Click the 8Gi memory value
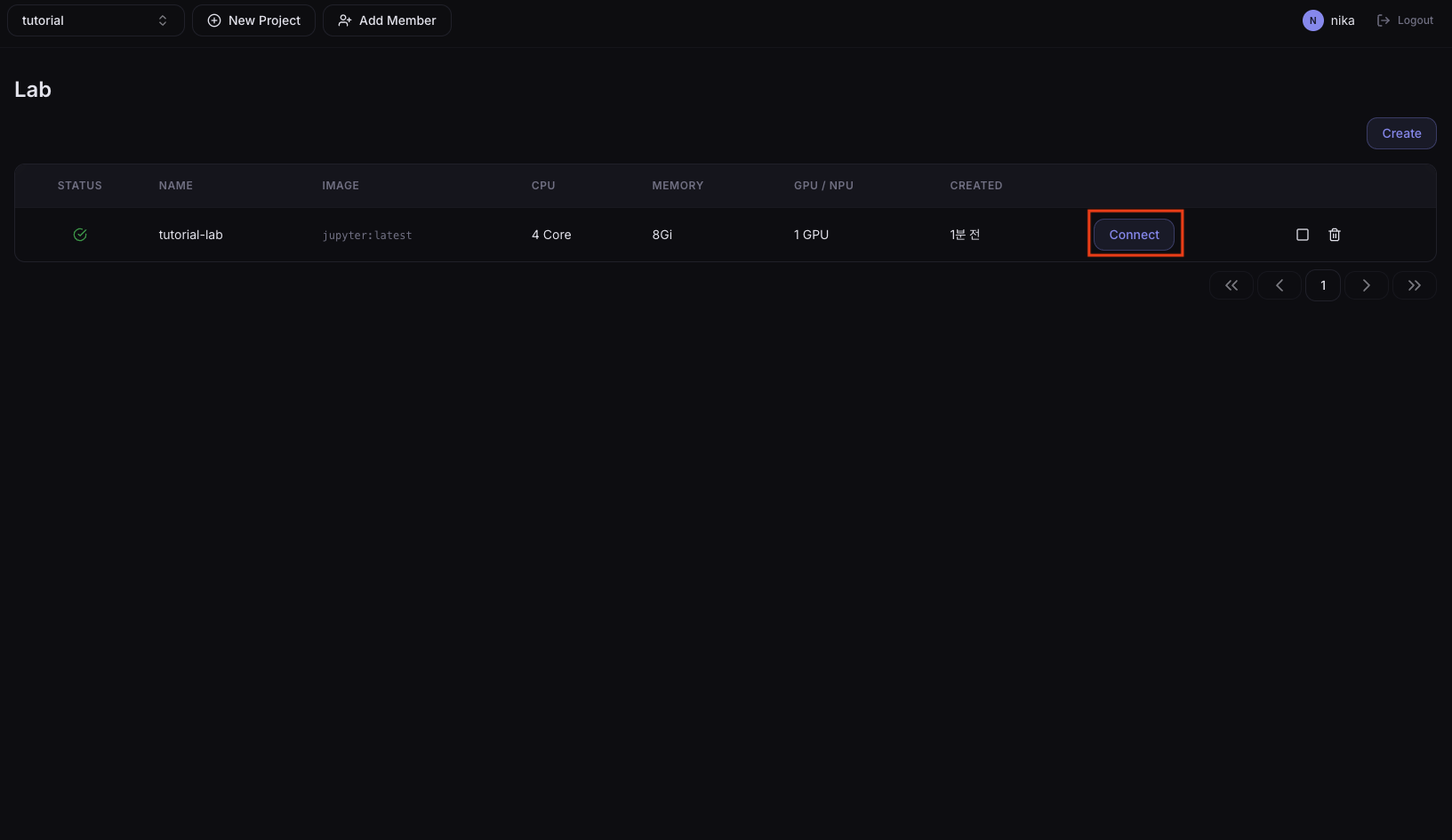Viewport: 1452px width, 840px height. click(662, 235)
